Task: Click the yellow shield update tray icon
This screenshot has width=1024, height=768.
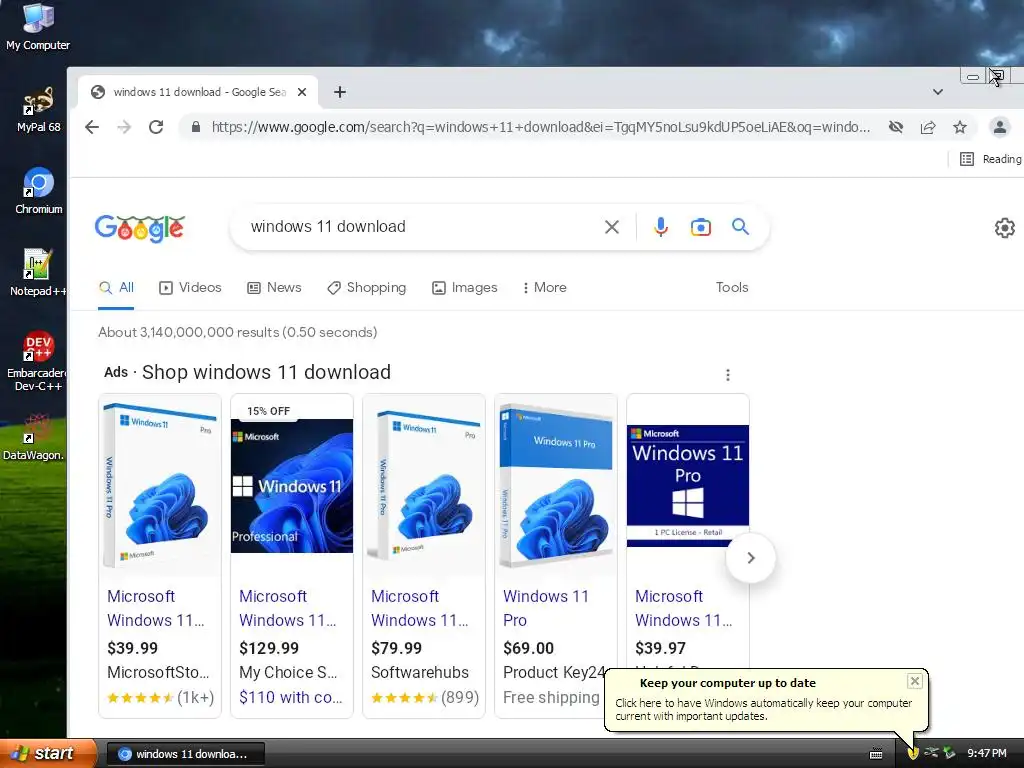Action: coord(913,753)
